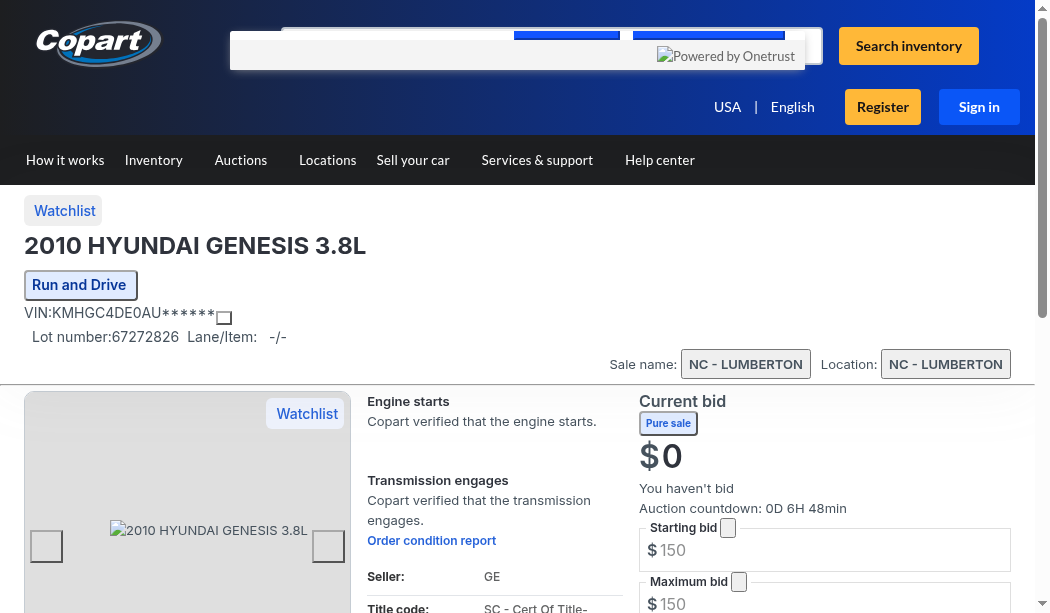Screen dimensions: 1050x613
Task: Show next vehicle image
Action: click(x=328, y=547)
